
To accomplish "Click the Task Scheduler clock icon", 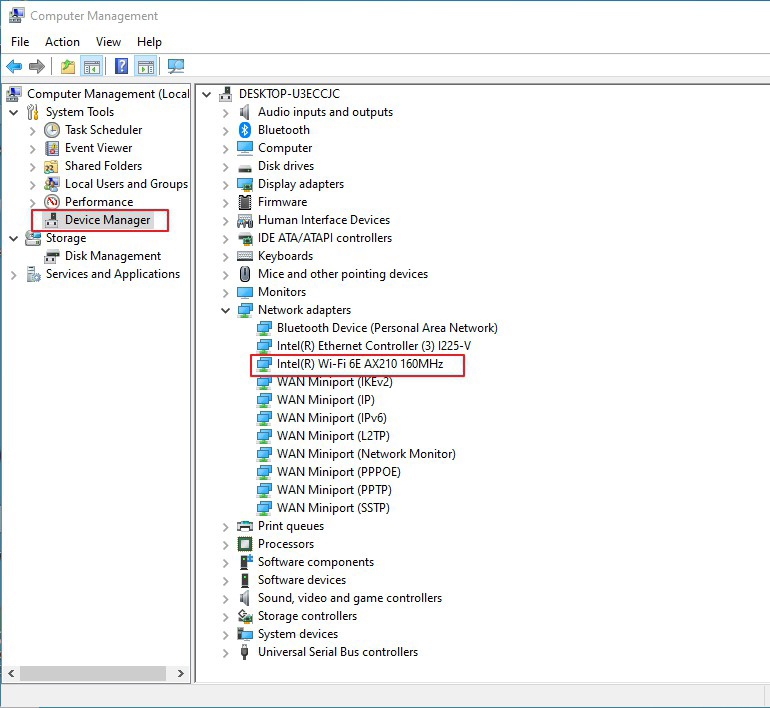I will coord(52,130).
